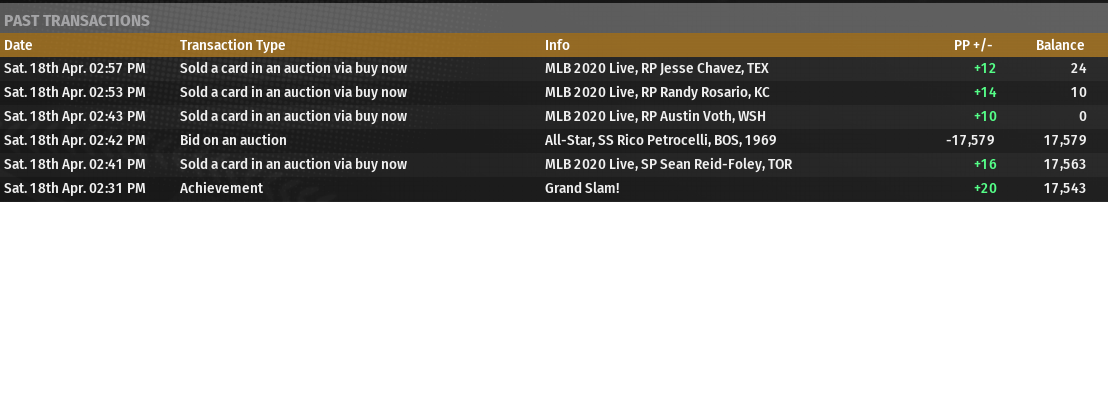
Task: Click the +20 PP achievement reward value
Action: pos(985,189)
